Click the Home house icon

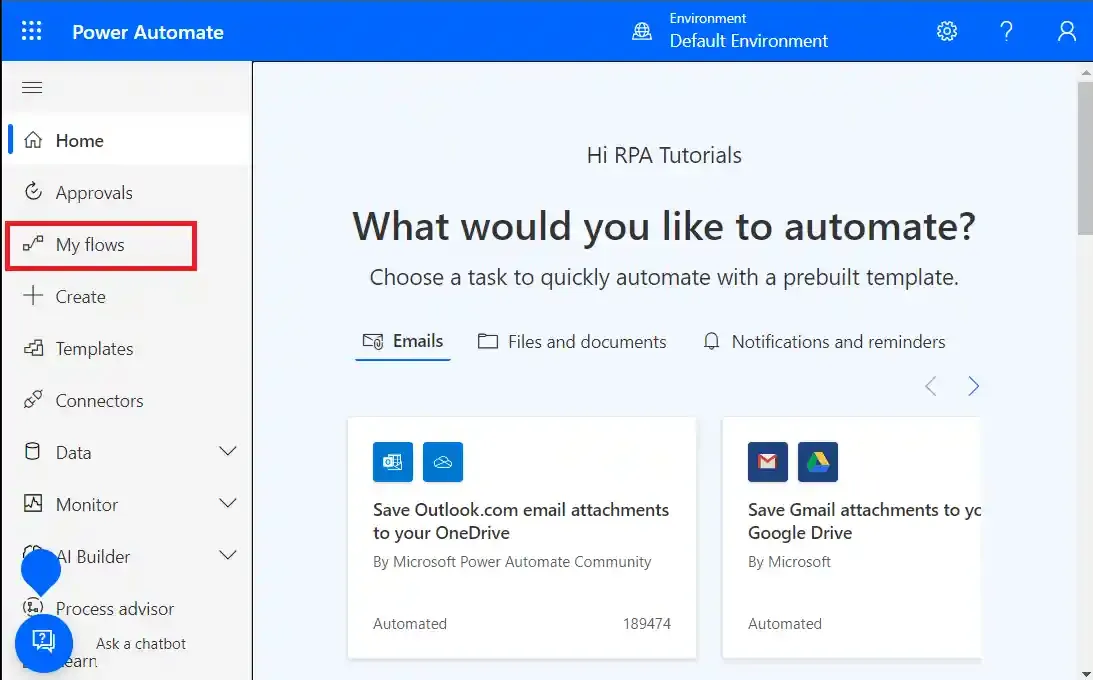pos(33,140)
